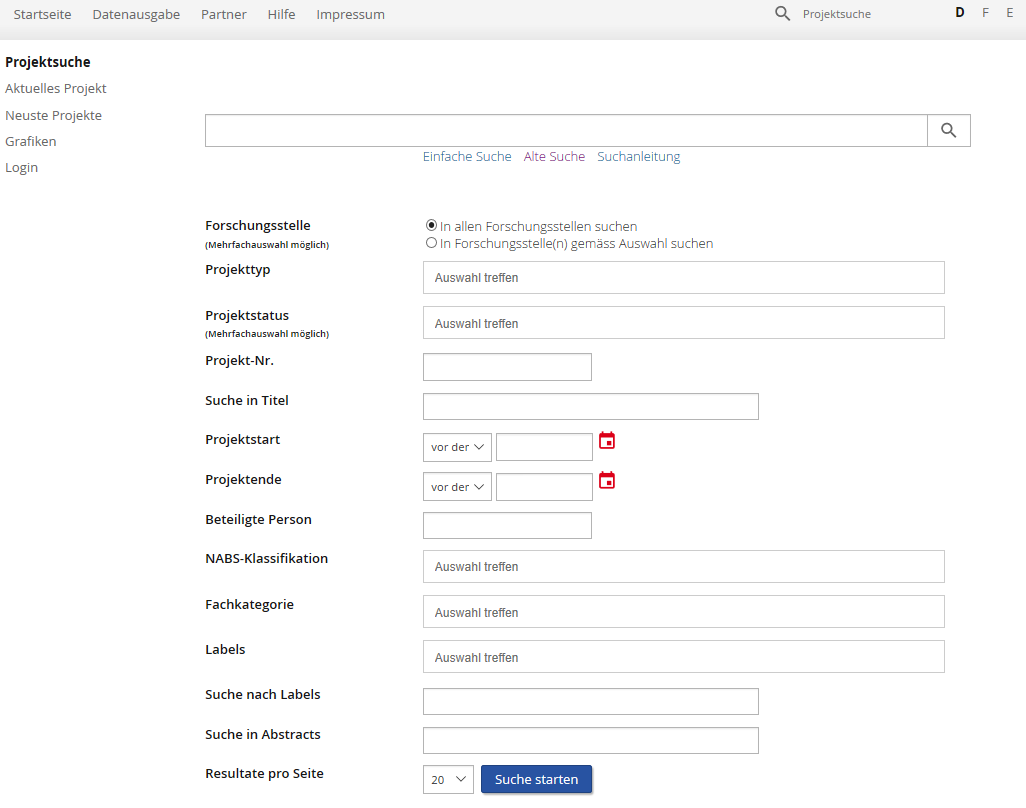Open the Datenausgabe menu item
Image resolution: width=1026 pixels, height=808 pixels.
tap(136, 15)
